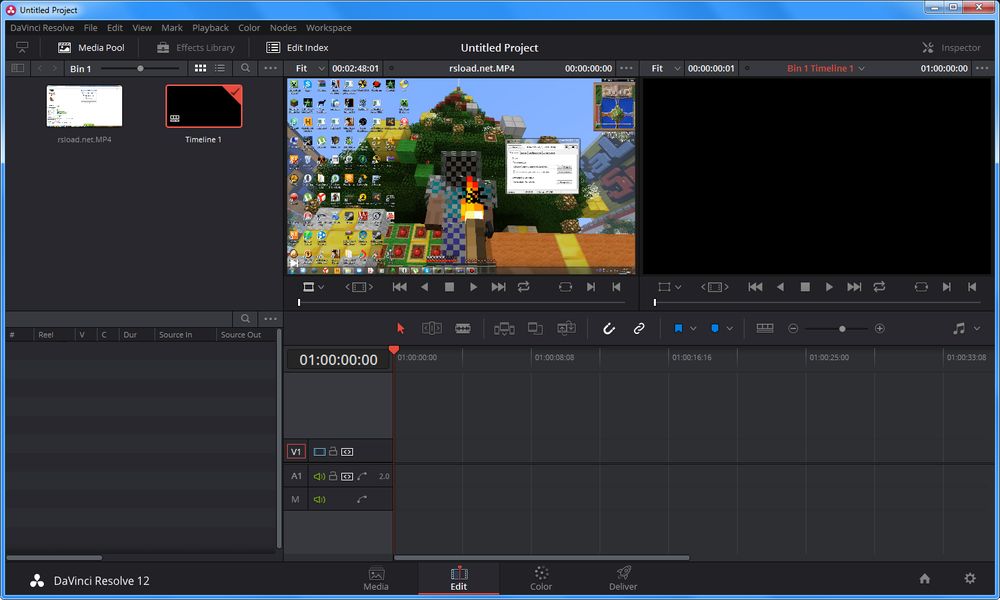
Task: Play the clip in the source viewer
Action: (x=473, y=287)
